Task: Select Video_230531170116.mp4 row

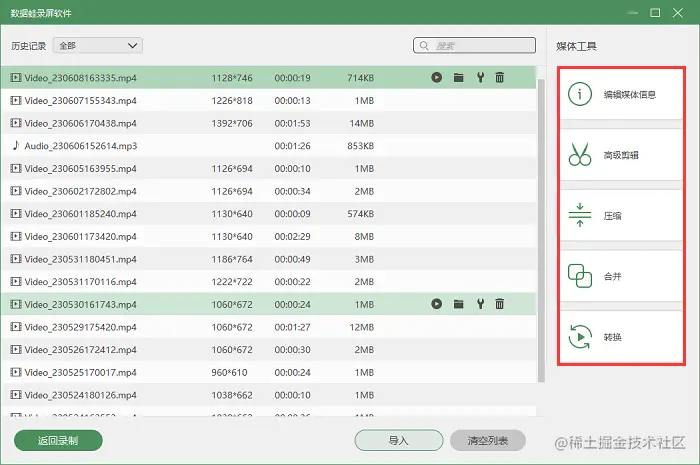Action: coord(269,282)
